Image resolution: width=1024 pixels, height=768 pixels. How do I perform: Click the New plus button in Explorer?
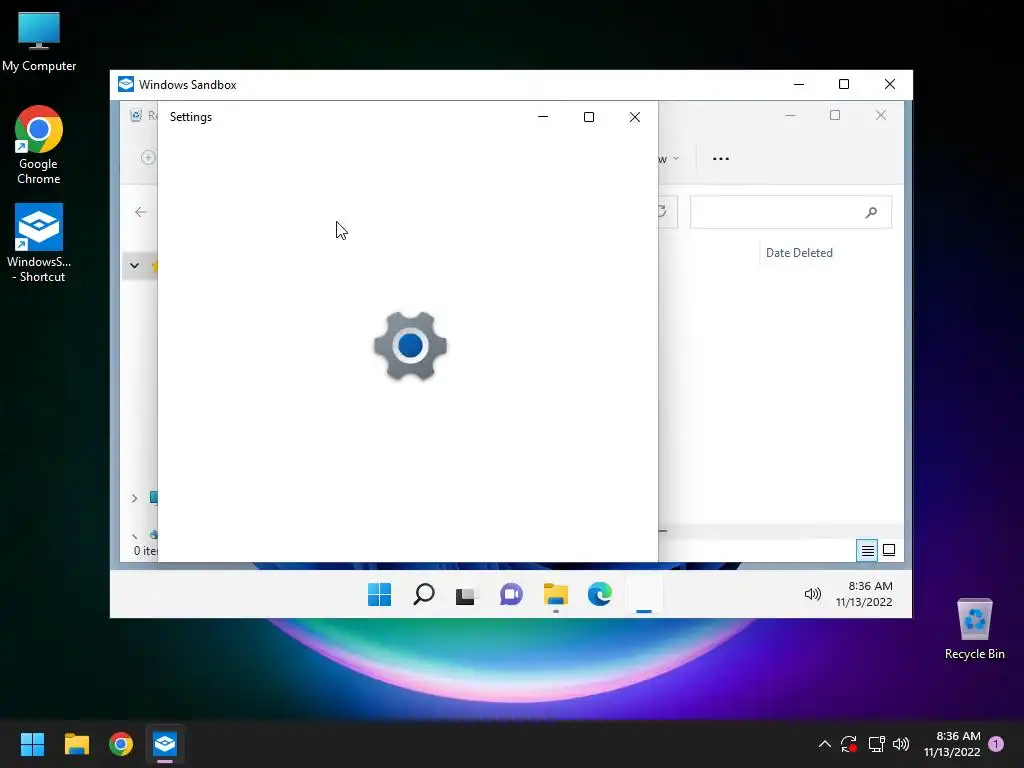point(148,157)
